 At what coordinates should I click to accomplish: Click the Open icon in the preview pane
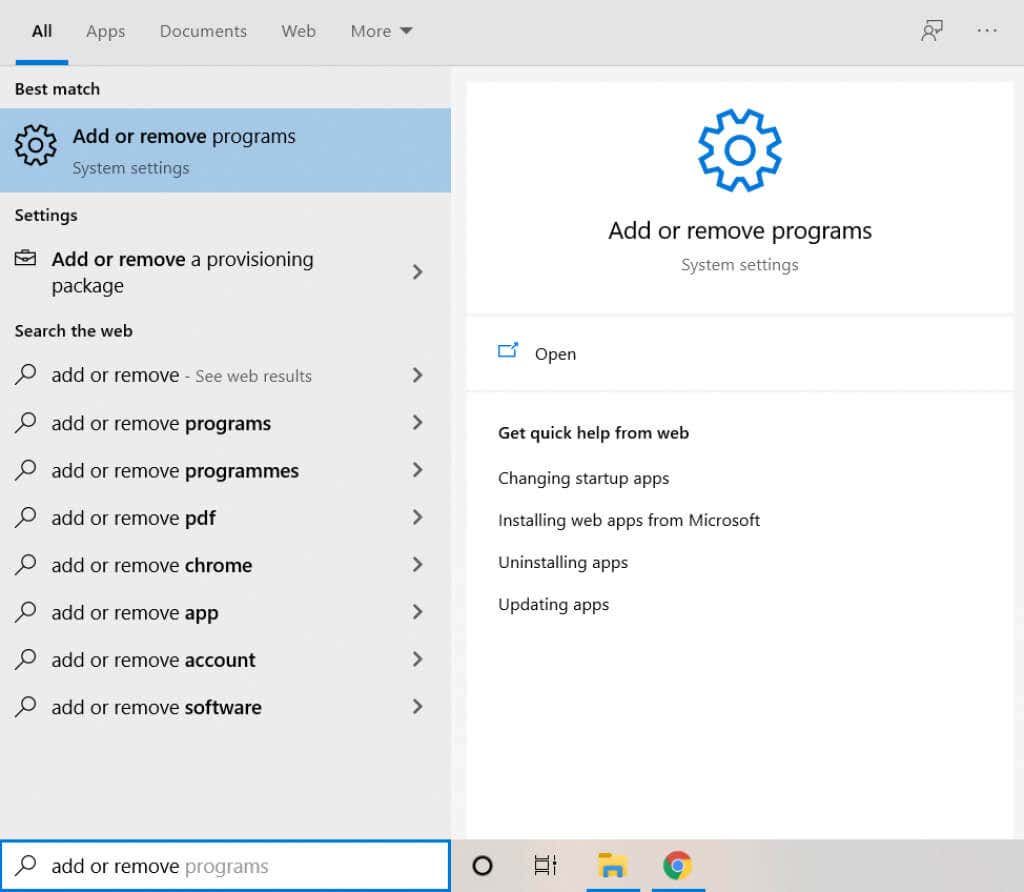tap(508, 352)
